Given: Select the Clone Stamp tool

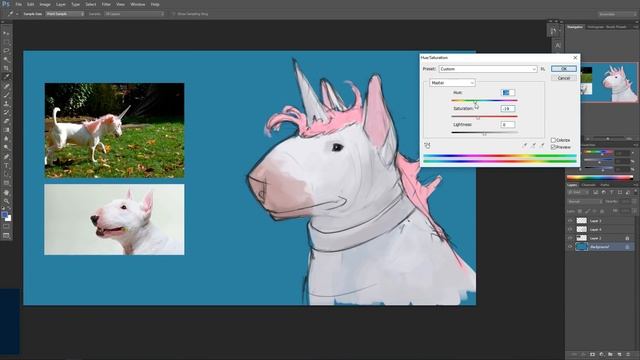Looking at the screenshot, I should pos(6,104).
